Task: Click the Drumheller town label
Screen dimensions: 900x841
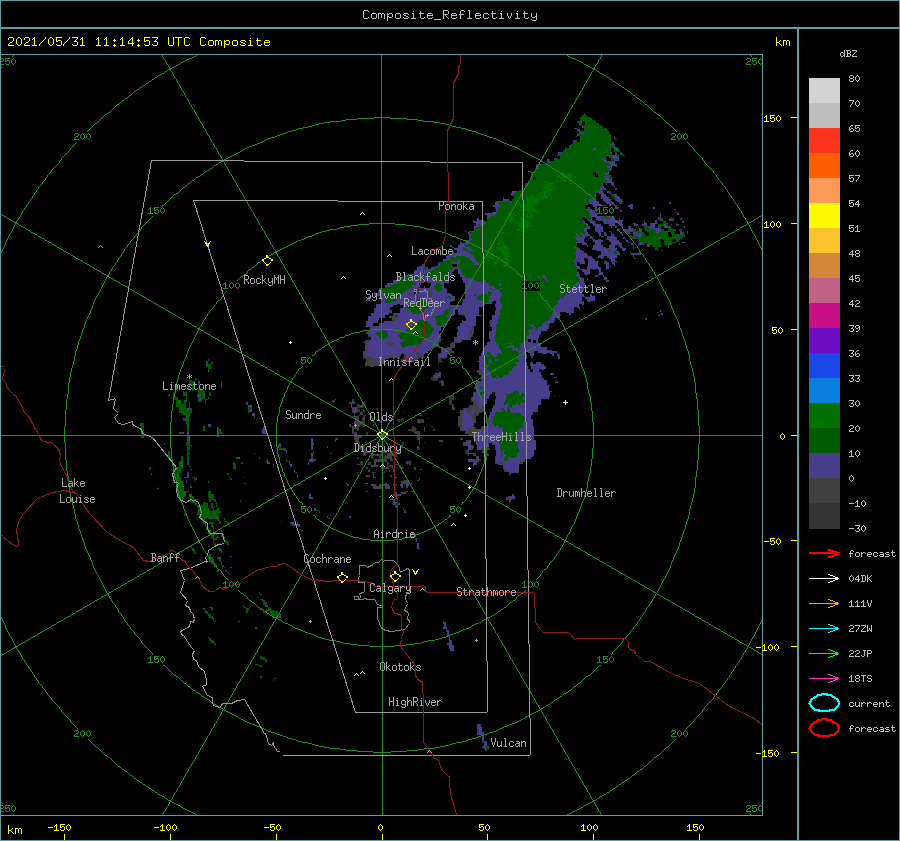Action: click(586, 493)
